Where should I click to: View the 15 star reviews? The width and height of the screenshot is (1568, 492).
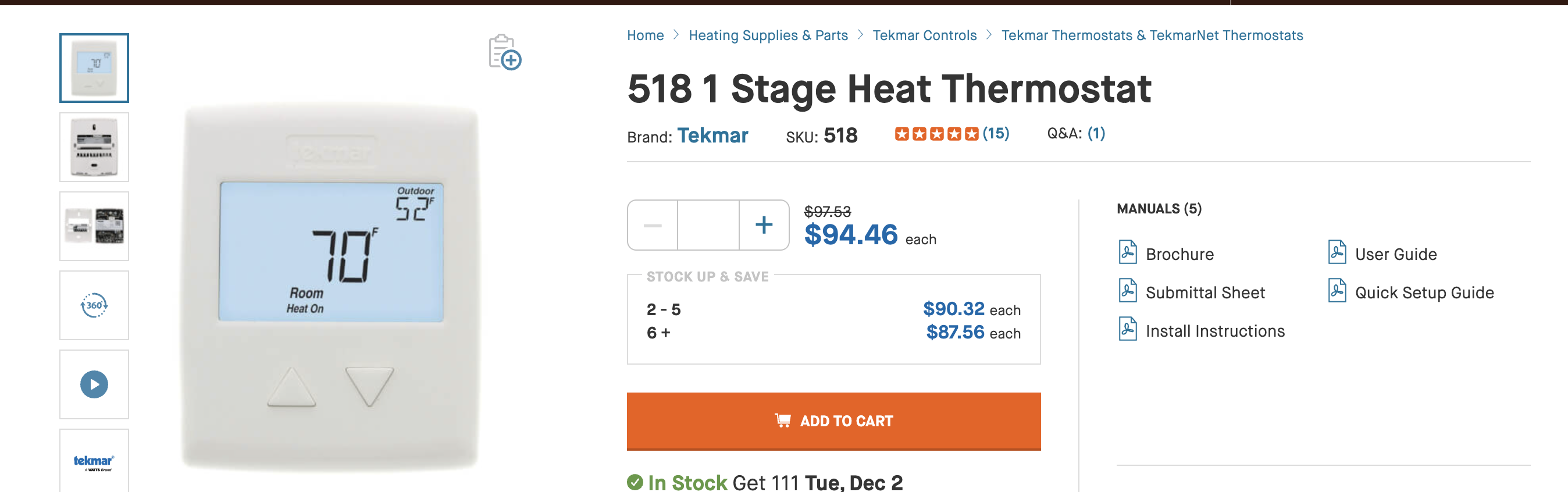[995, 133]
